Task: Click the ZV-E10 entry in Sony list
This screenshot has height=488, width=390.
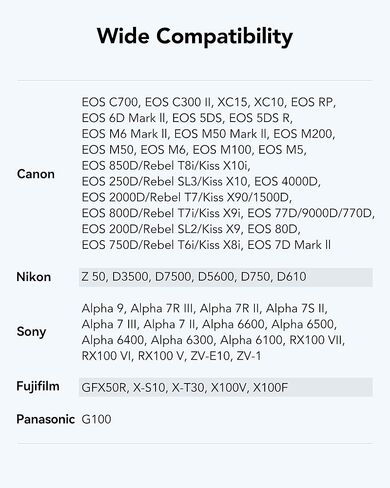Action: pos(210,356)
